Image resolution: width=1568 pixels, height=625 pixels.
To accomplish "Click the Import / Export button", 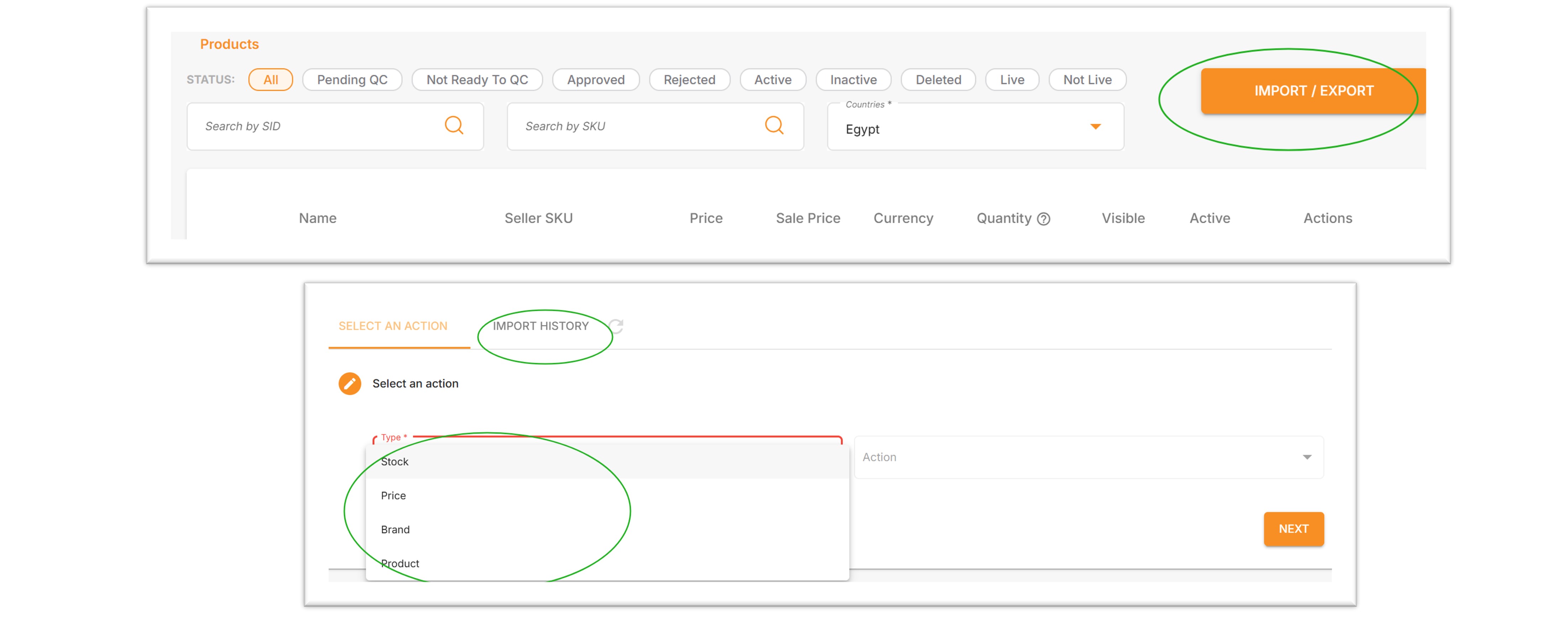I will coord(1313,91).
